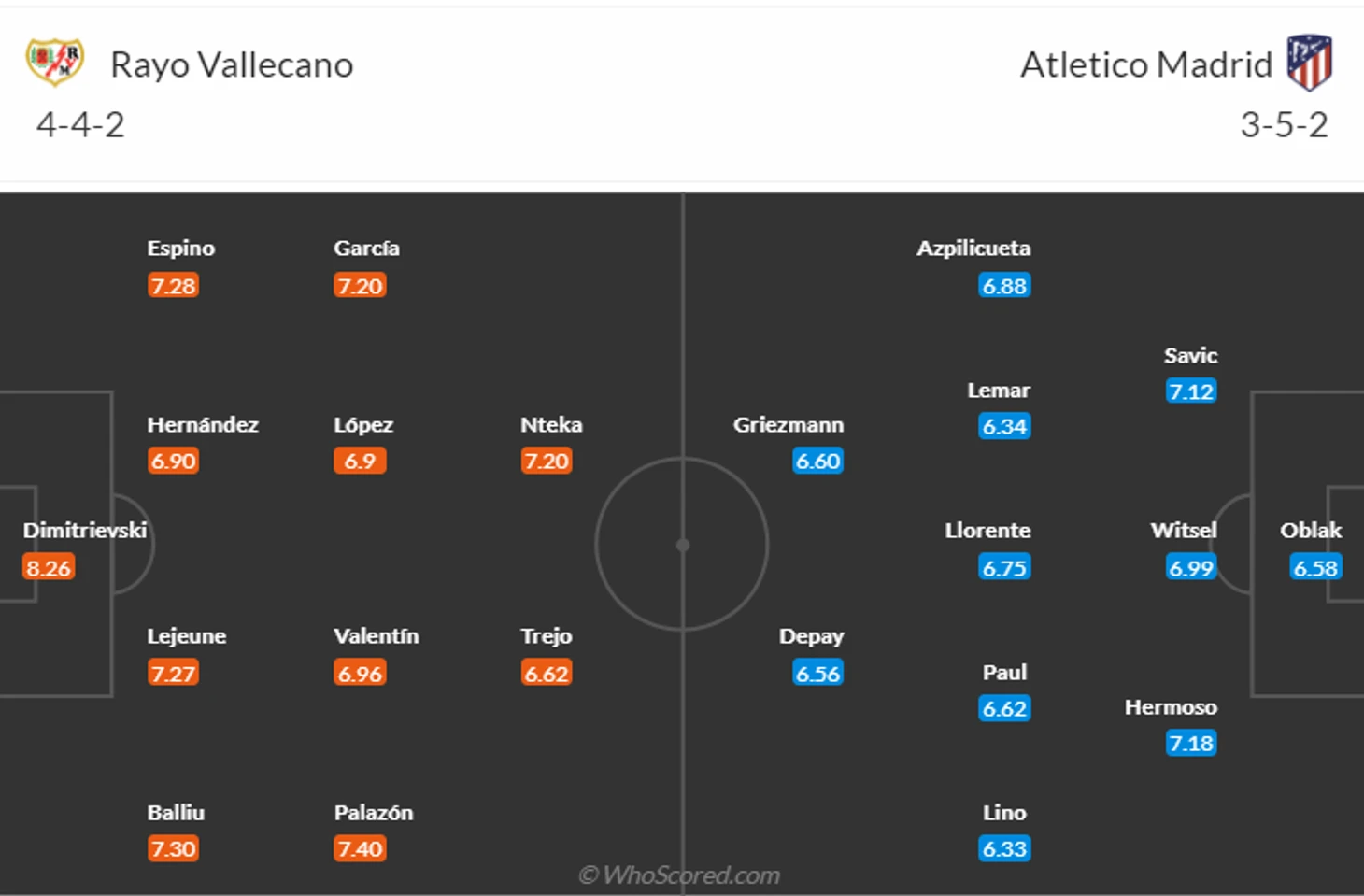
Task: Click Llorente's 6.75 rating badge
Action: click(1004, 567)
